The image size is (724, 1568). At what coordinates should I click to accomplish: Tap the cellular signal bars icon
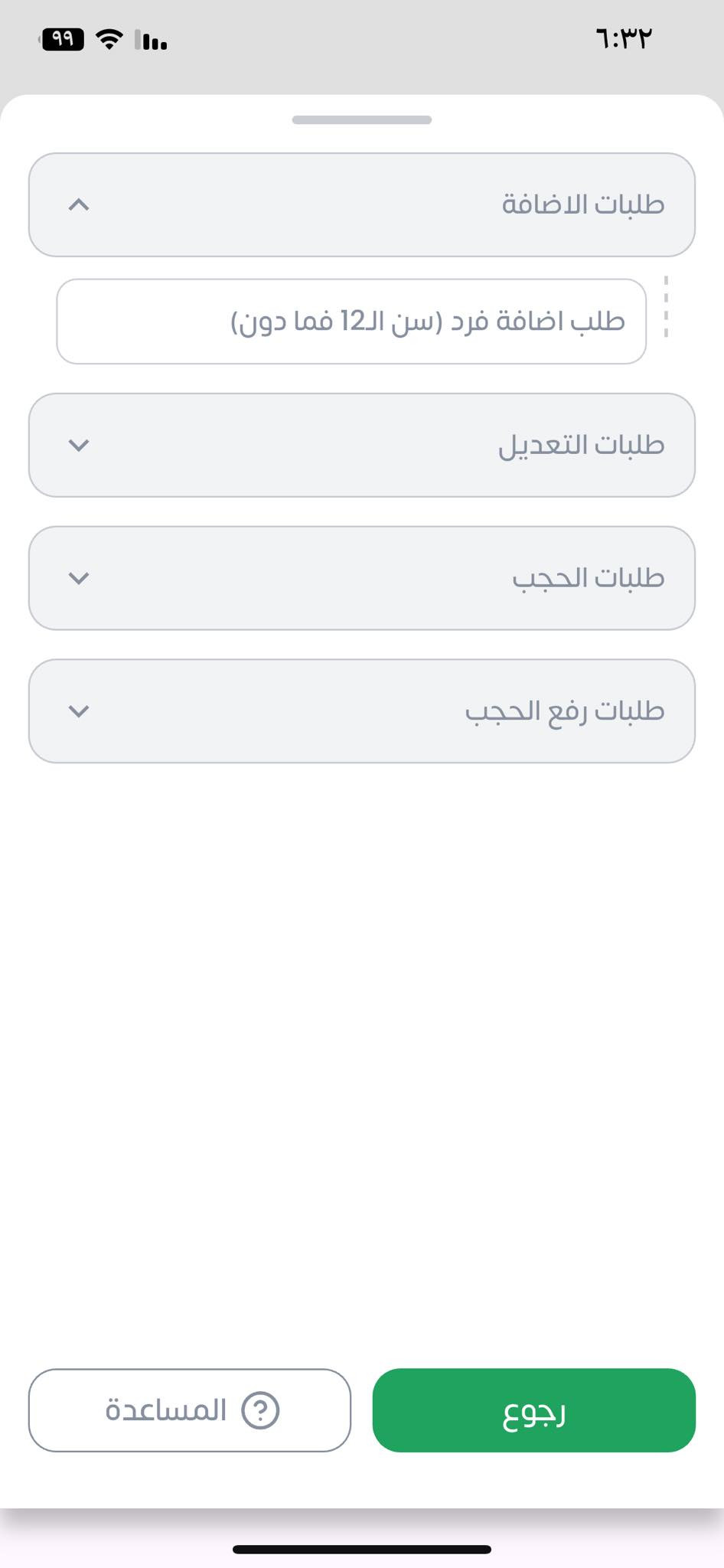coord(152,40)
